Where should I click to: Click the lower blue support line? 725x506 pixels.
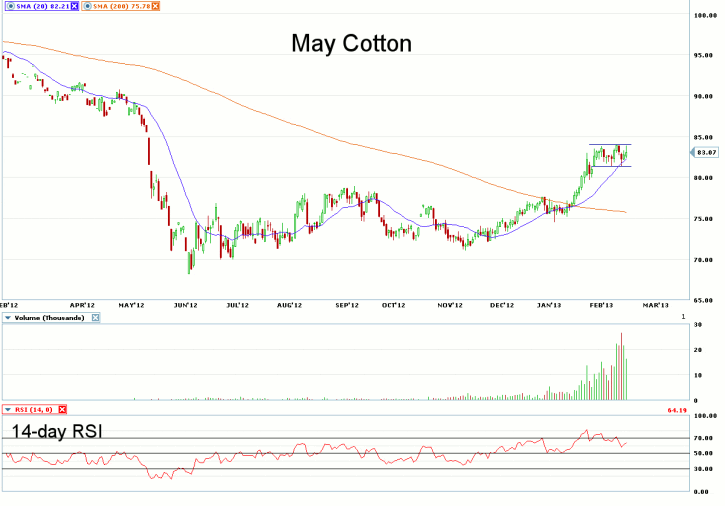pyautogui.click(x=611, y=166)
